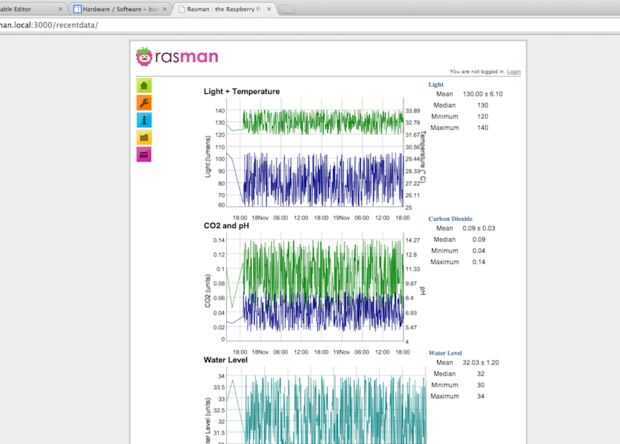The image size is (620, 444).
Task: Select the Water Level Minimum value 30
Action: coord(480,385)
